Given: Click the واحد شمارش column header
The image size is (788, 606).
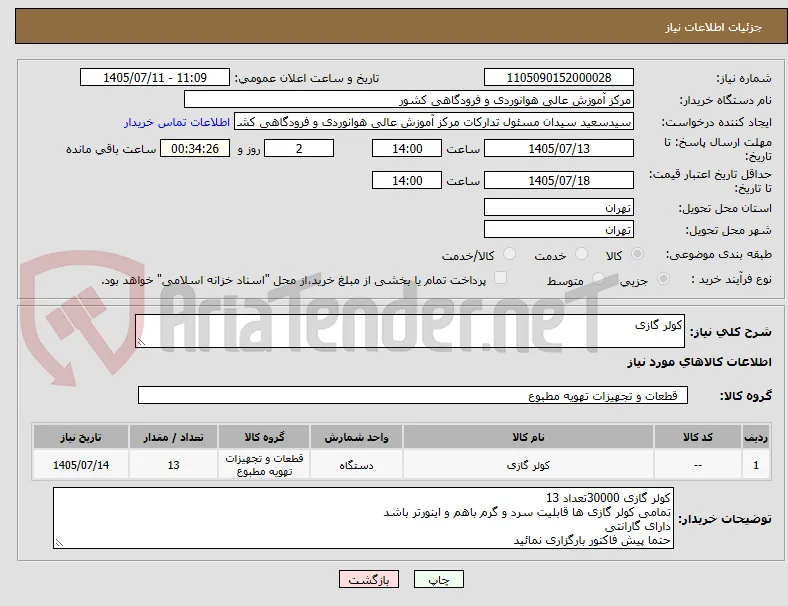Looking at the screenshot, I should pyautogui.click(x=356, y=437).
